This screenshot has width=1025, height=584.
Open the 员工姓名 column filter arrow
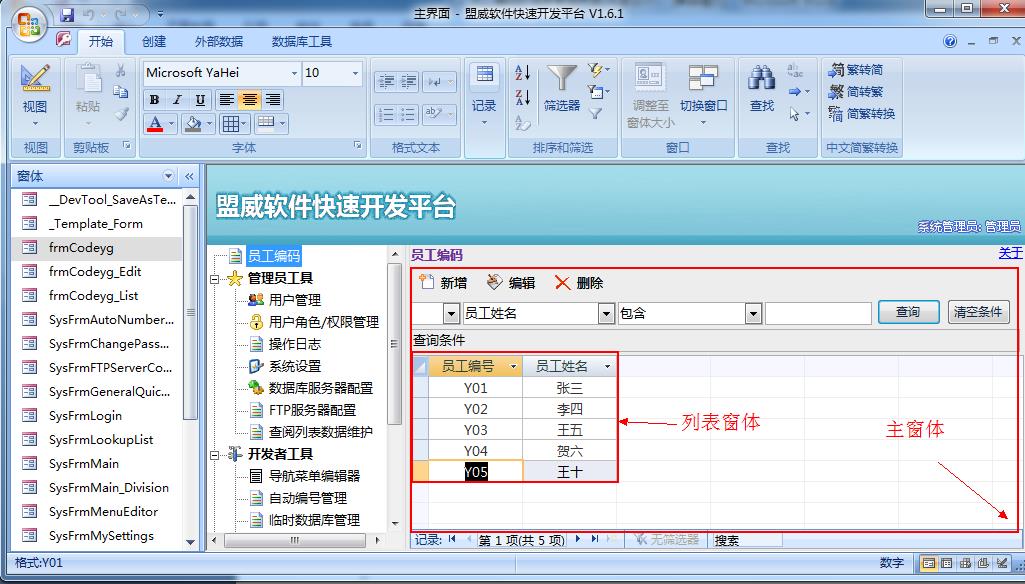607,366
